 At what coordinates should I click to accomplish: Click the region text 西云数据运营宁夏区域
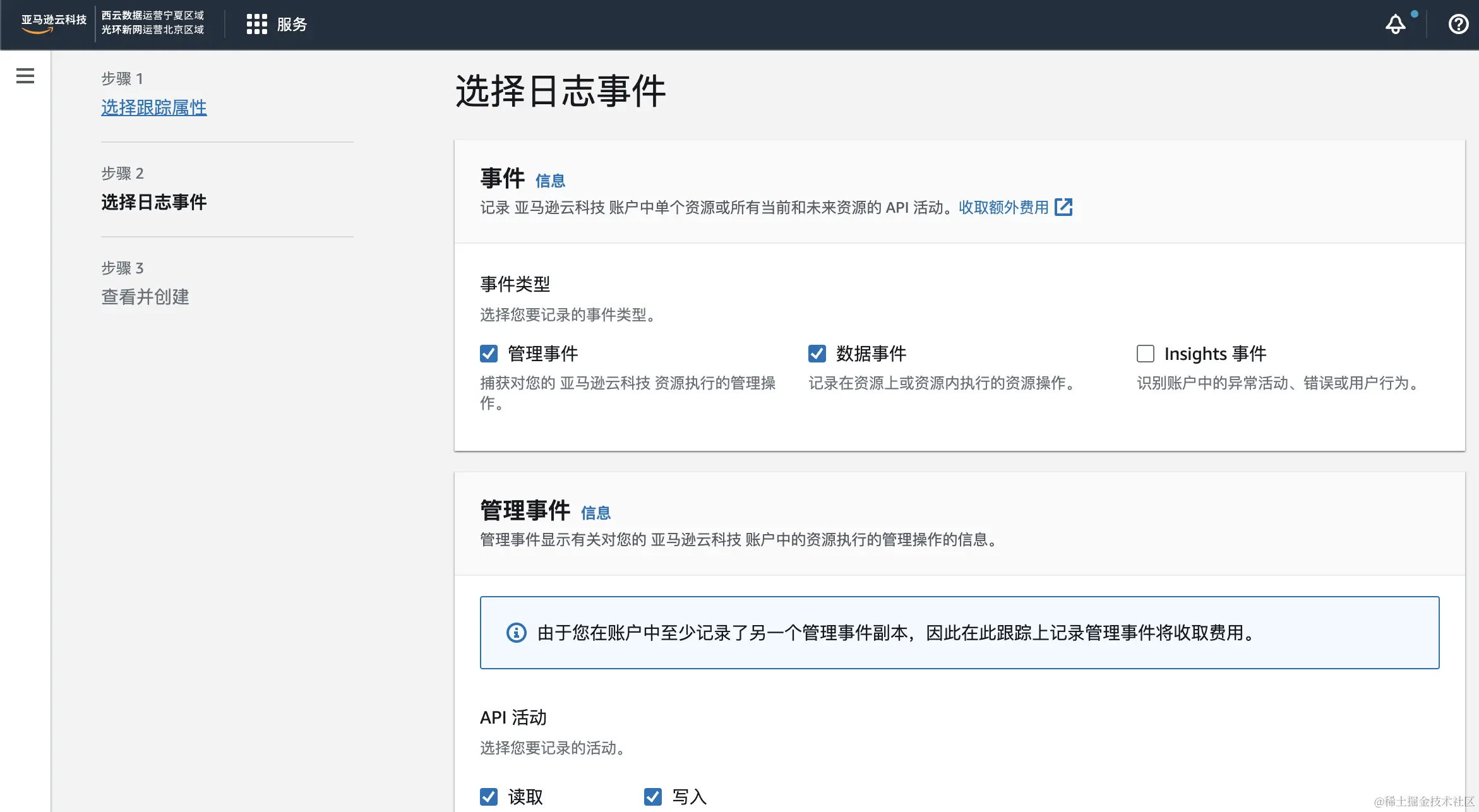click(x=152, y=15)
